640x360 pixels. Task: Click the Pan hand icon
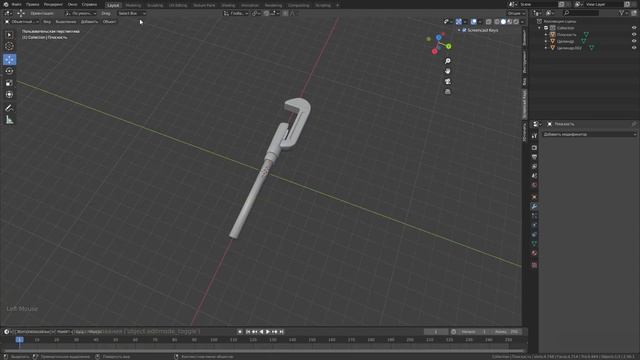click(448, 71)
